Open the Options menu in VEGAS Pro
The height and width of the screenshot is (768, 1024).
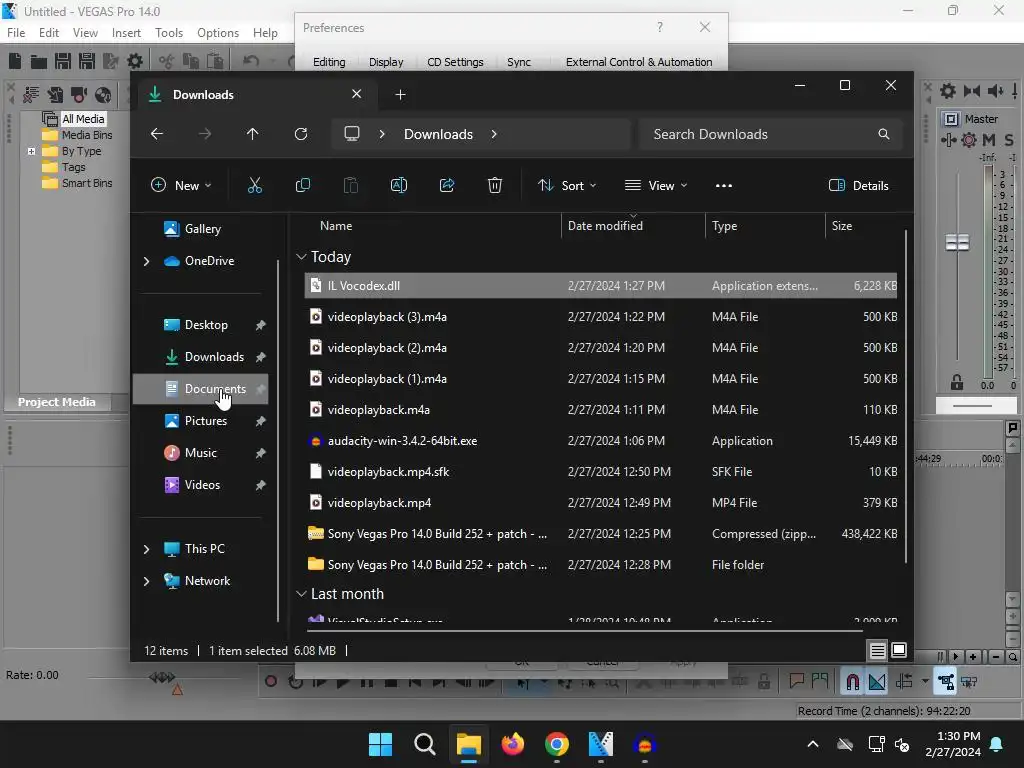pyautogui.click(x=217, y=33)
